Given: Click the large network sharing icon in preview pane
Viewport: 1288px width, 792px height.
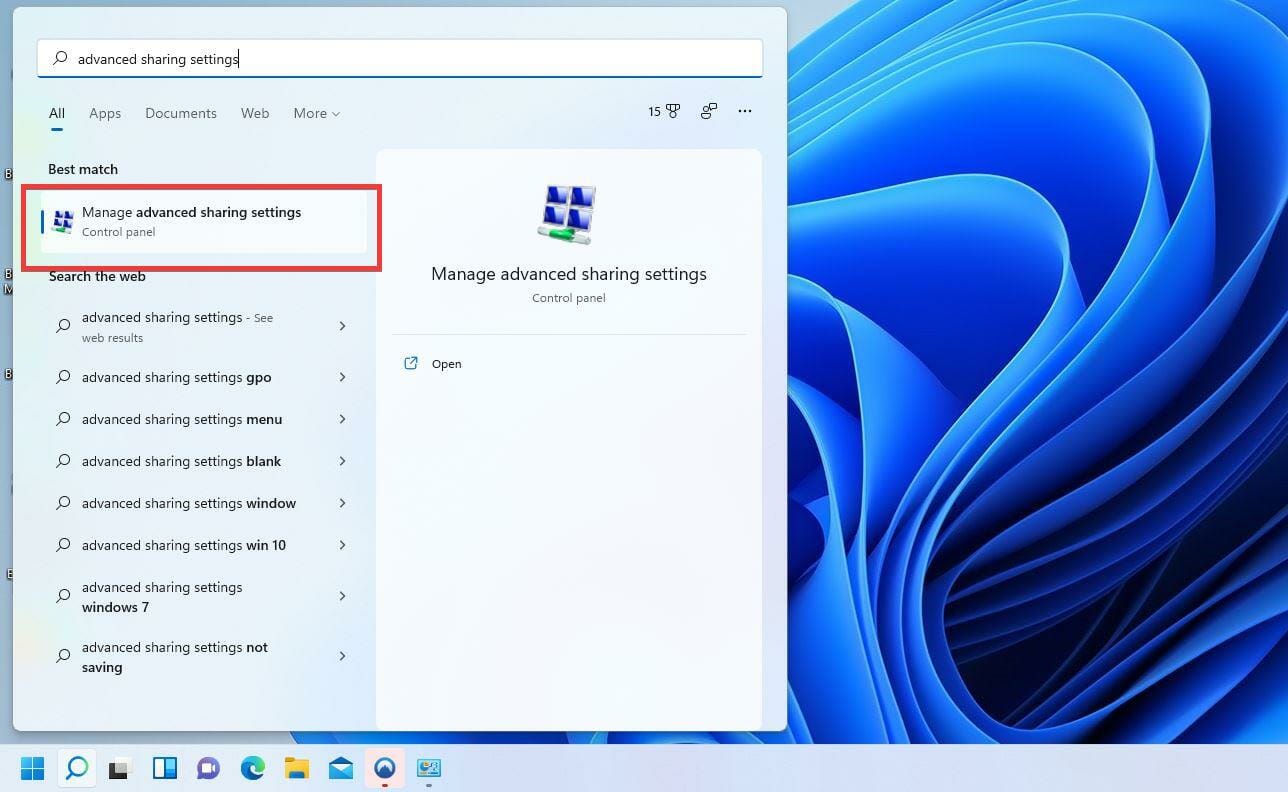Looking at the screenshot, I should tap(567, 214).
